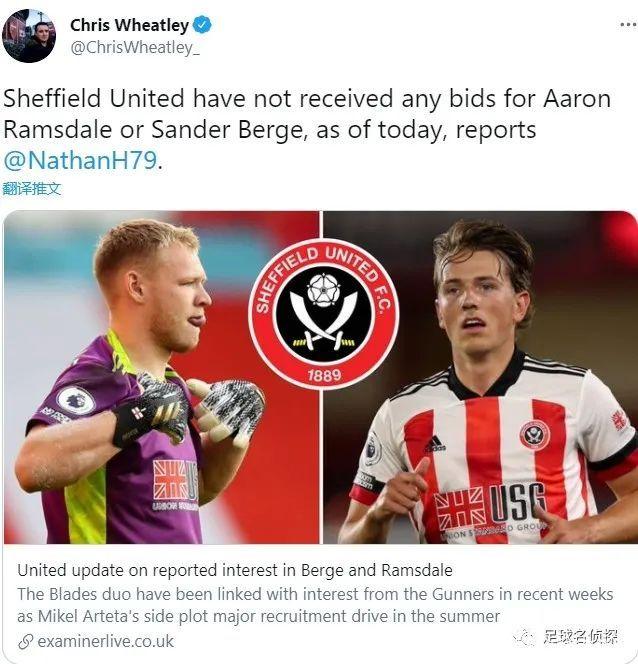Open the @NathanH79 mention
Image resolution: width=638 pixels, height=664 pixels.
[80, 161]
